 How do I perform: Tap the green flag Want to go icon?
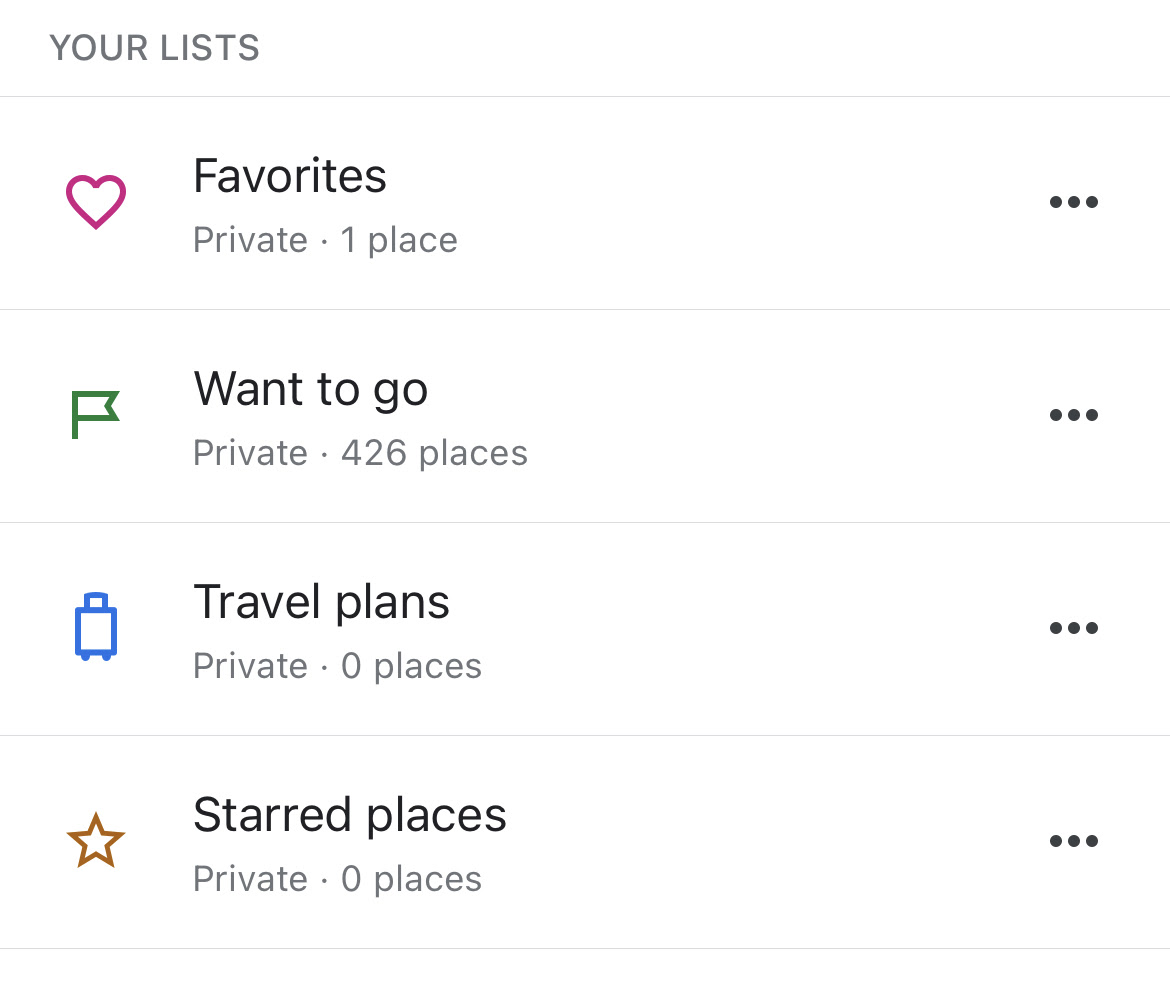pyautogui.click(x=95, y=414)
